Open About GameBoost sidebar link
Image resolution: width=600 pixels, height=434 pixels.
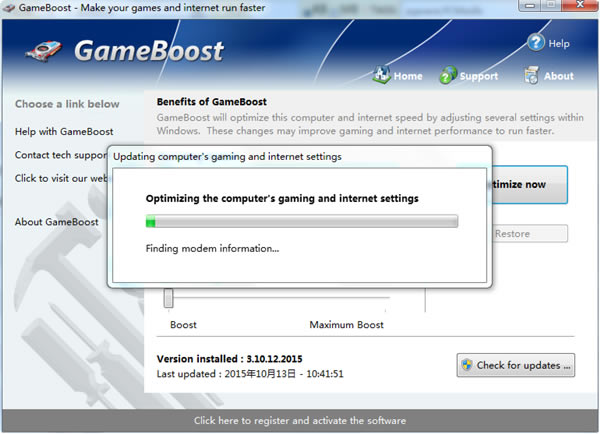pyautogui.click(x=57, y=222)
